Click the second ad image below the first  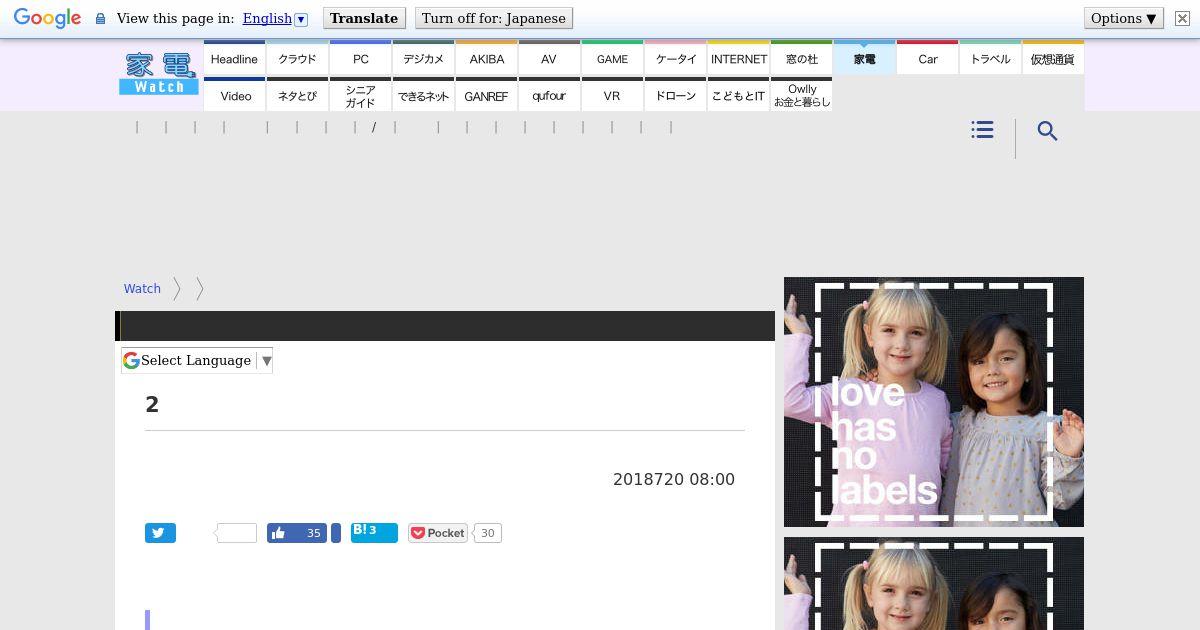pos(934,583)
